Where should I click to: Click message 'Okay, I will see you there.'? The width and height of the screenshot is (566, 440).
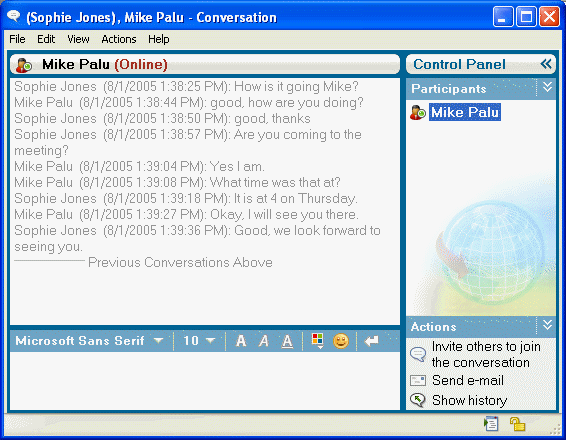point(284,214)
